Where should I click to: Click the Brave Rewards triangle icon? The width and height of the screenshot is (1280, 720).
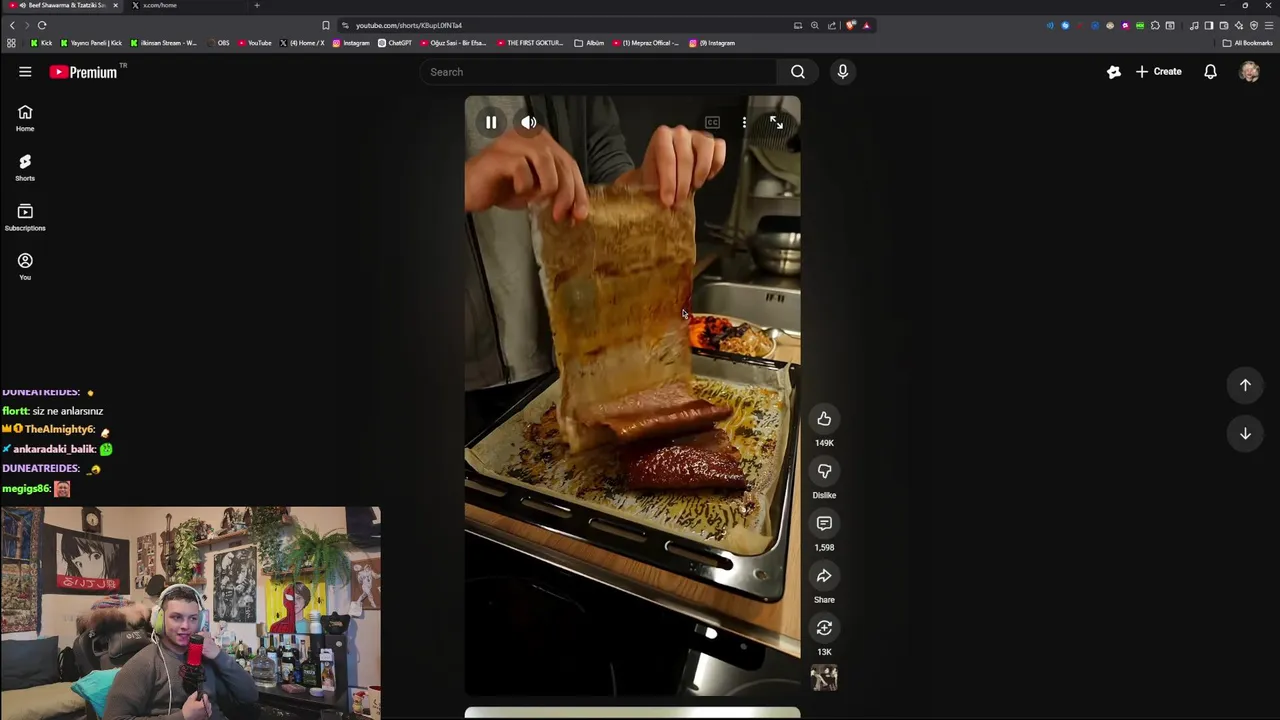point(866,25)
